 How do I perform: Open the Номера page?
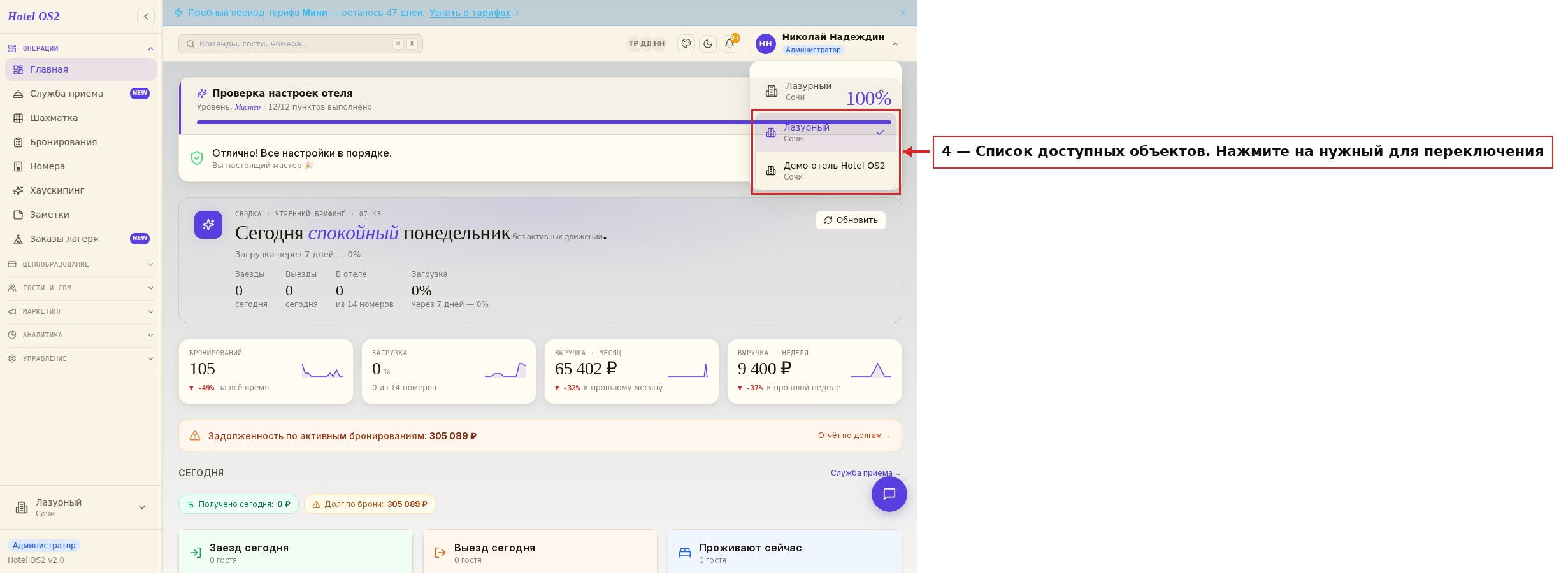click(81, 166)
